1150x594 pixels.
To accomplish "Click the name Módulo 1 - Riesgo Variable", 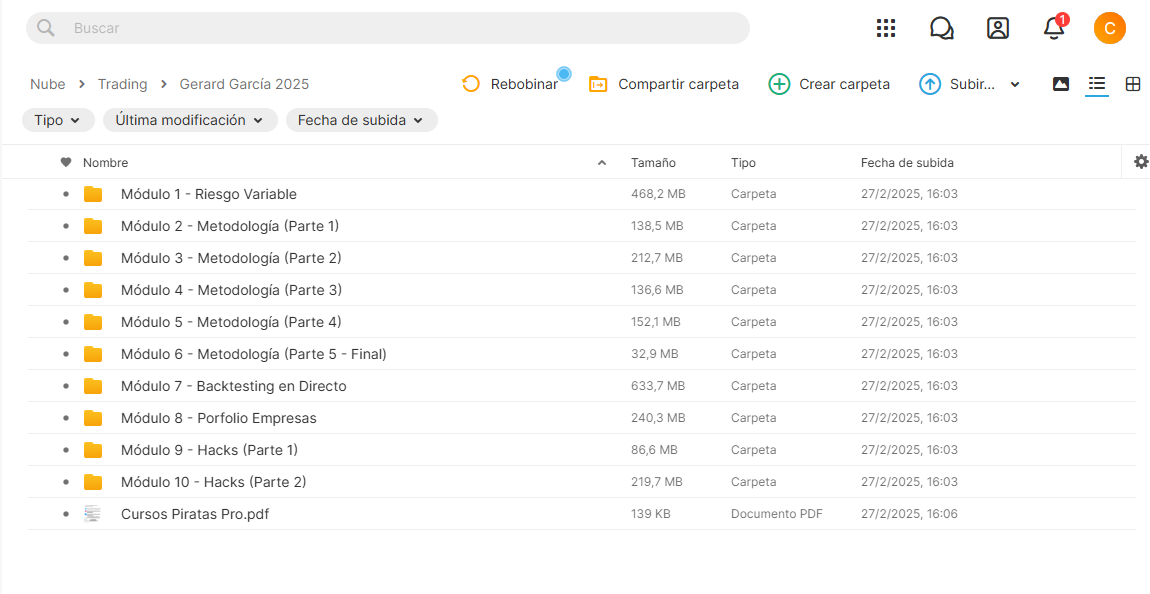I will 209,194.
